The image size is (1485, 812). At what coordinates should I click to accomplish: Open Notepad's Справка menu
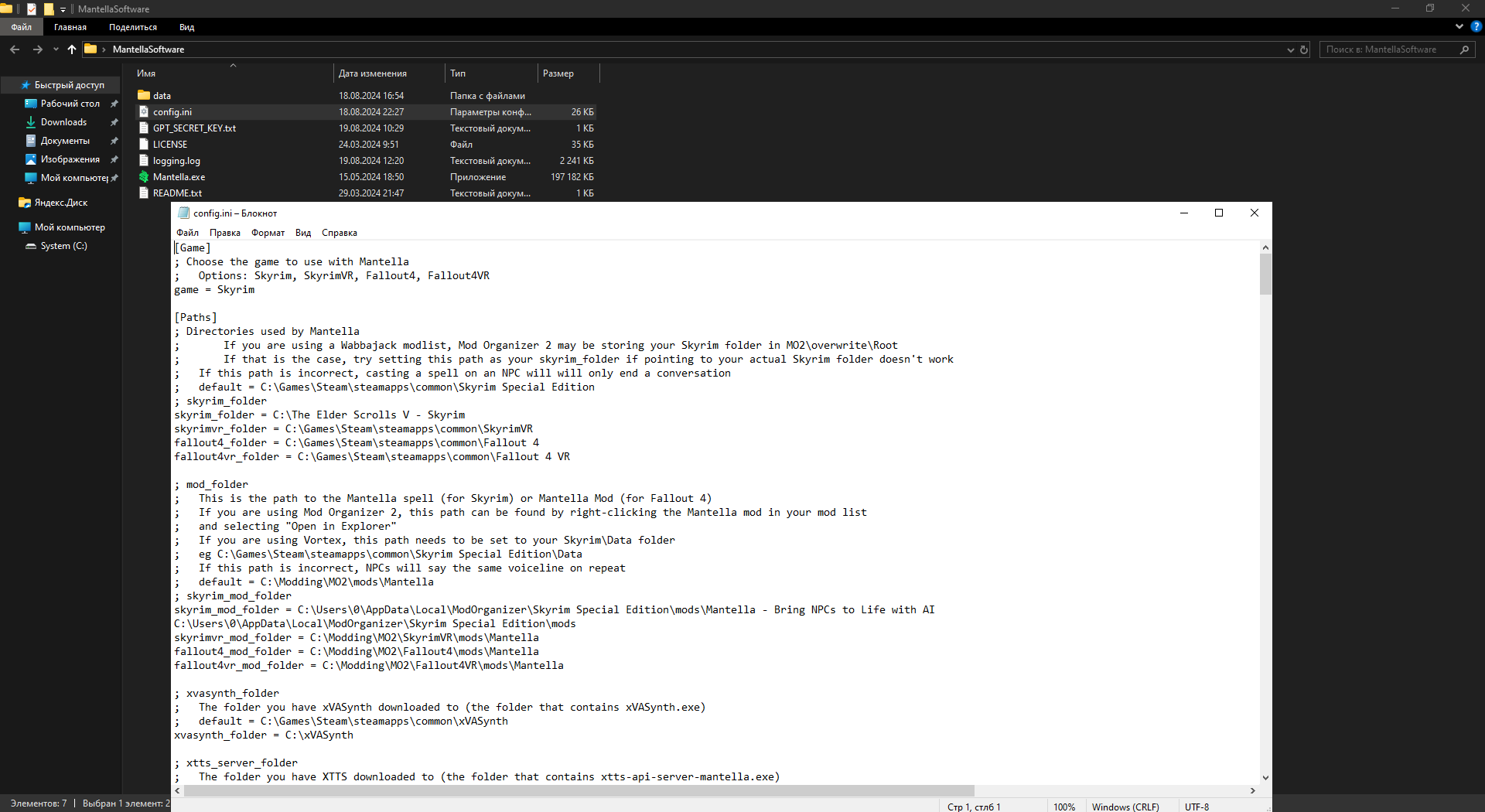point(340,233)
